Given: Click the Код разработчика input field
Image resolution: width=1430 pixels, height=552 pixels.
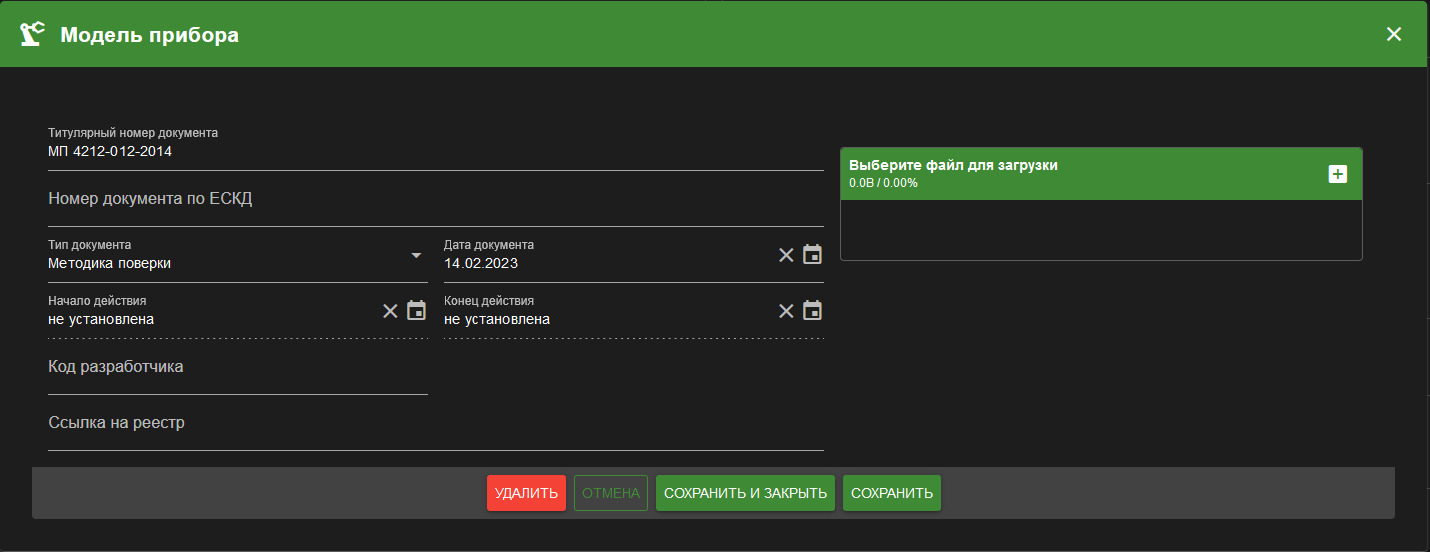Looking at the screenshot, I should (x=237, y=367).
